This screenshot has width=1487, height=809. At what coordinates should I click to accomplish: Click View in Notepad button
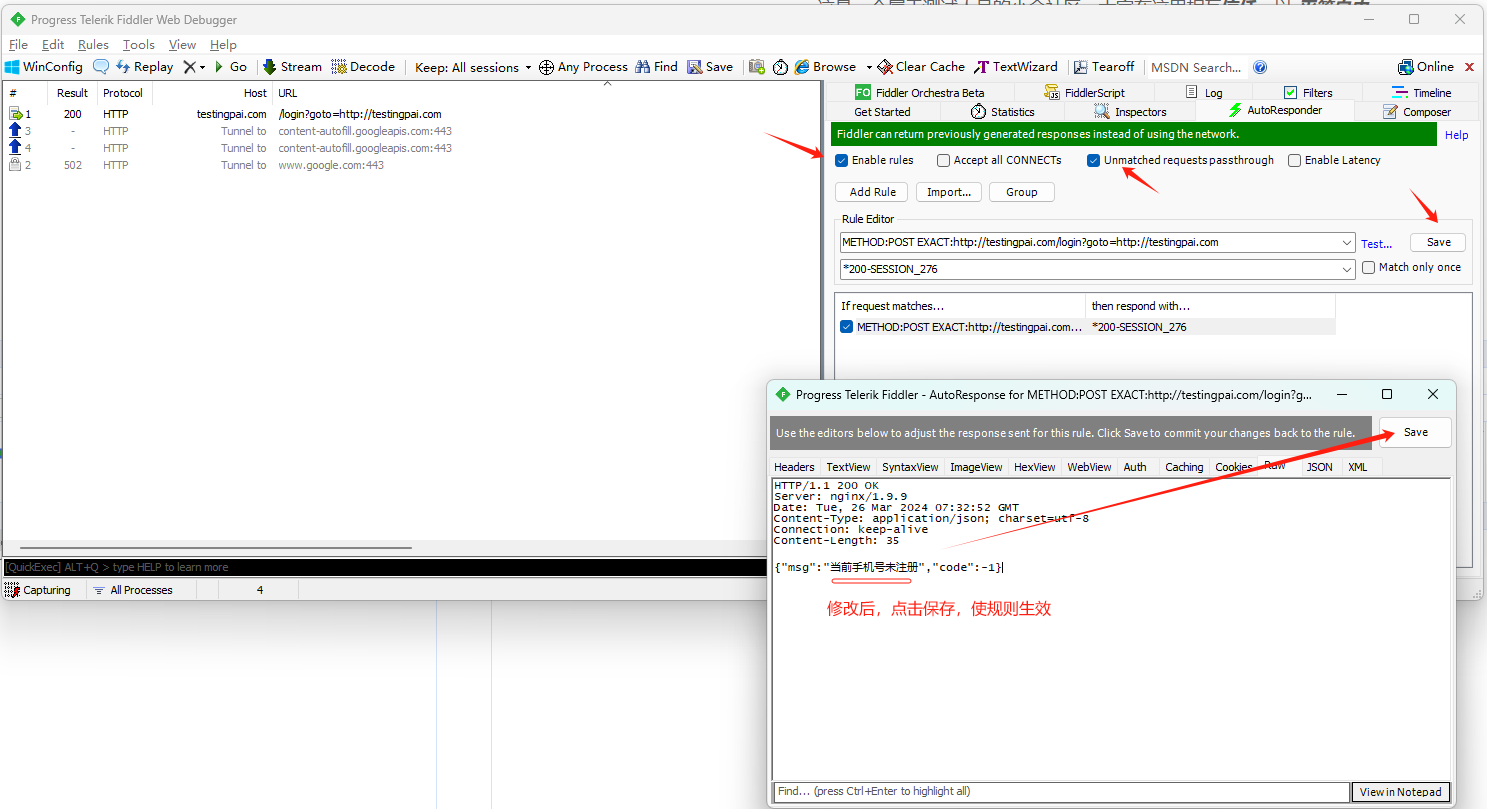(x=1400, y=792)
